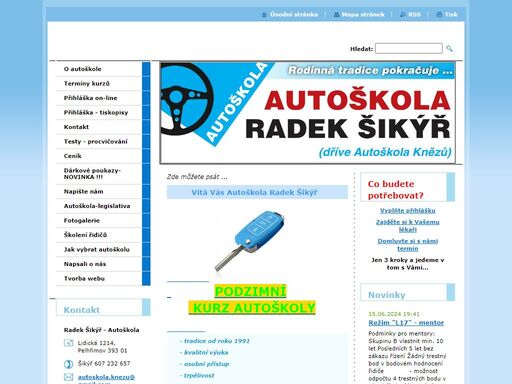Click the Šikýř 607 232 657 phone number
This screenshot has height=384, width=512.
(104, 364)
